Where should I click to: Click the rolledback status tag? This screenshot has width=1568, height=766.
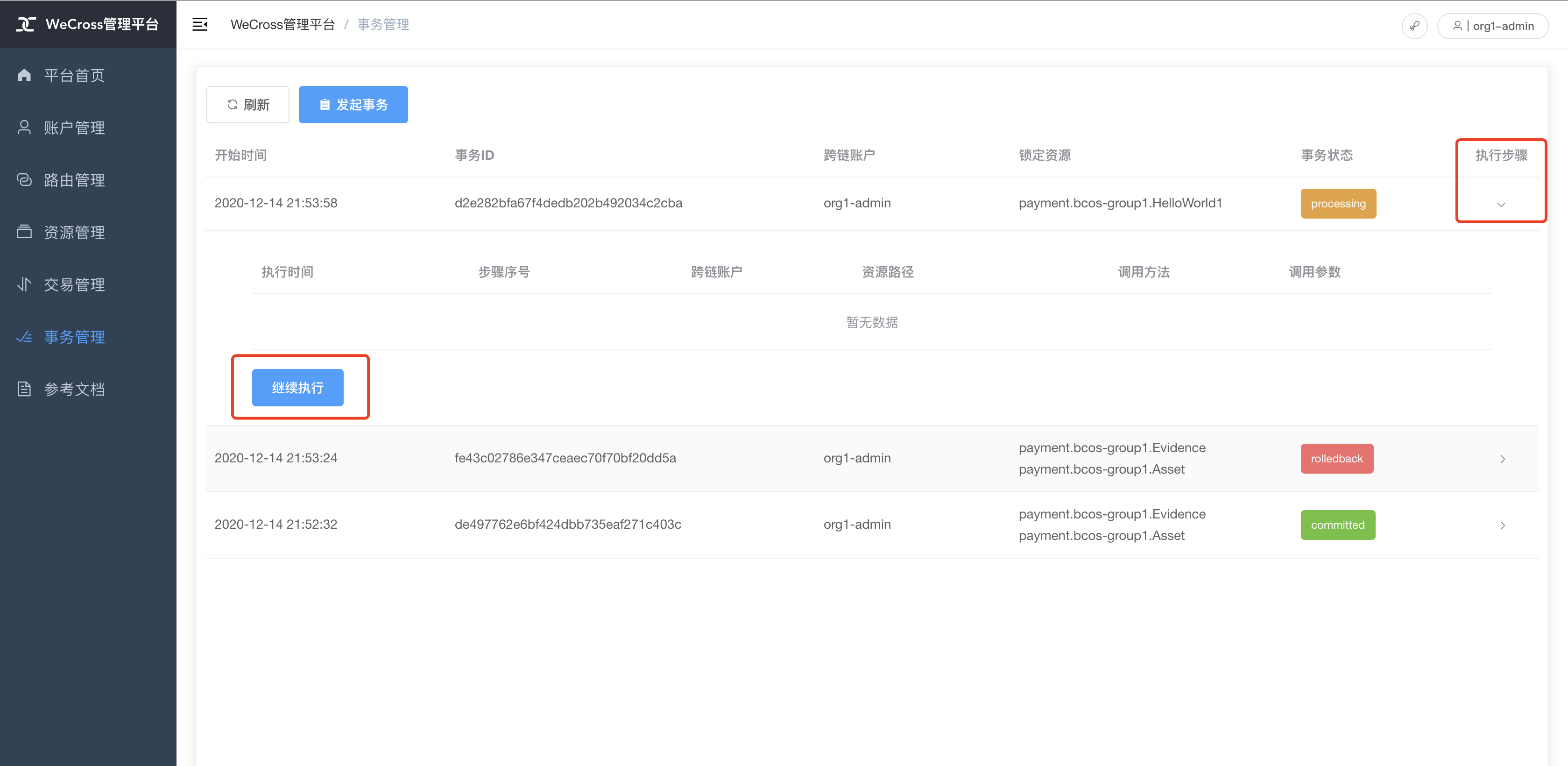coord(1337,459)
